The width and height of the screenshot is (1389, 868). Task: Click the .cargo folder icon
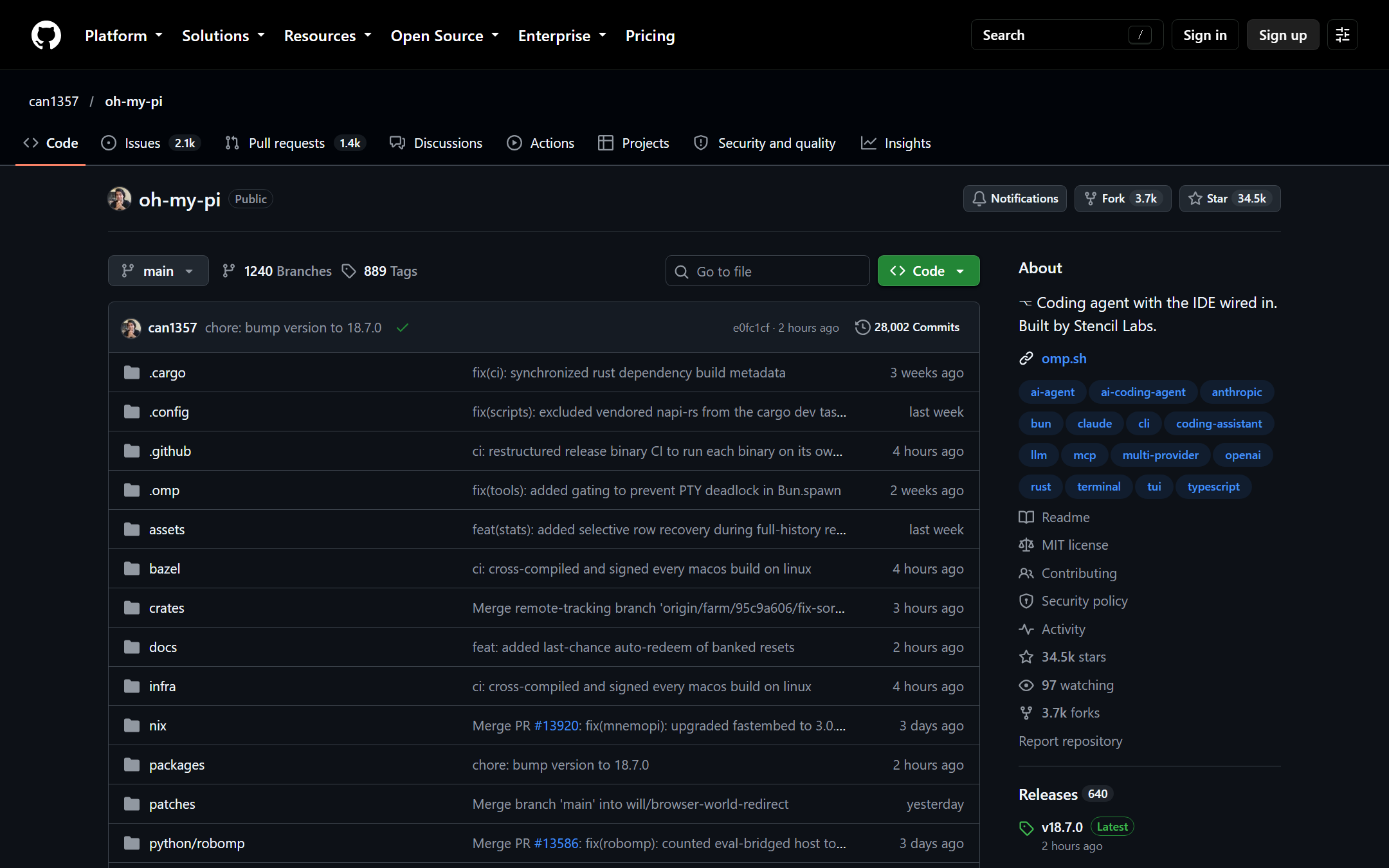[x=132, y=372]
